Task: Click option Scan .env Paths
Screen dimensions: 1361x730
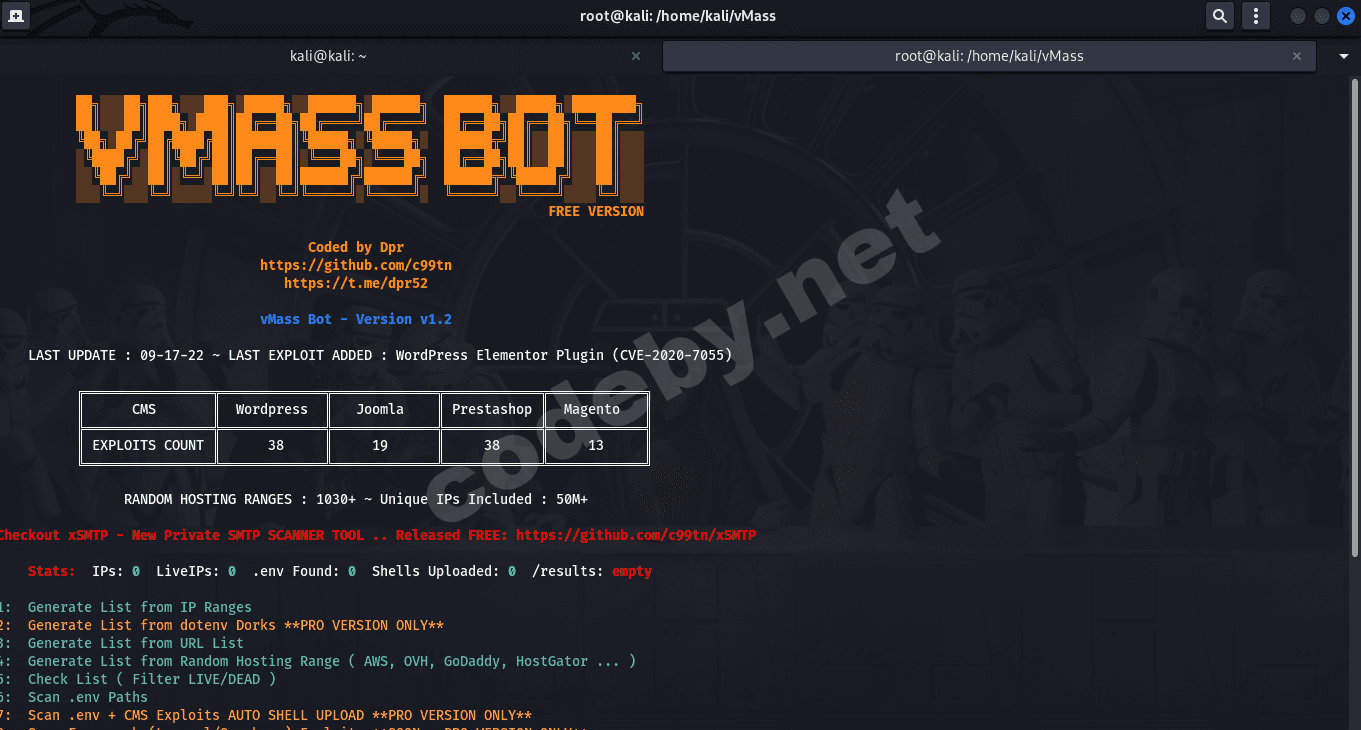Action: coord(88,697)
